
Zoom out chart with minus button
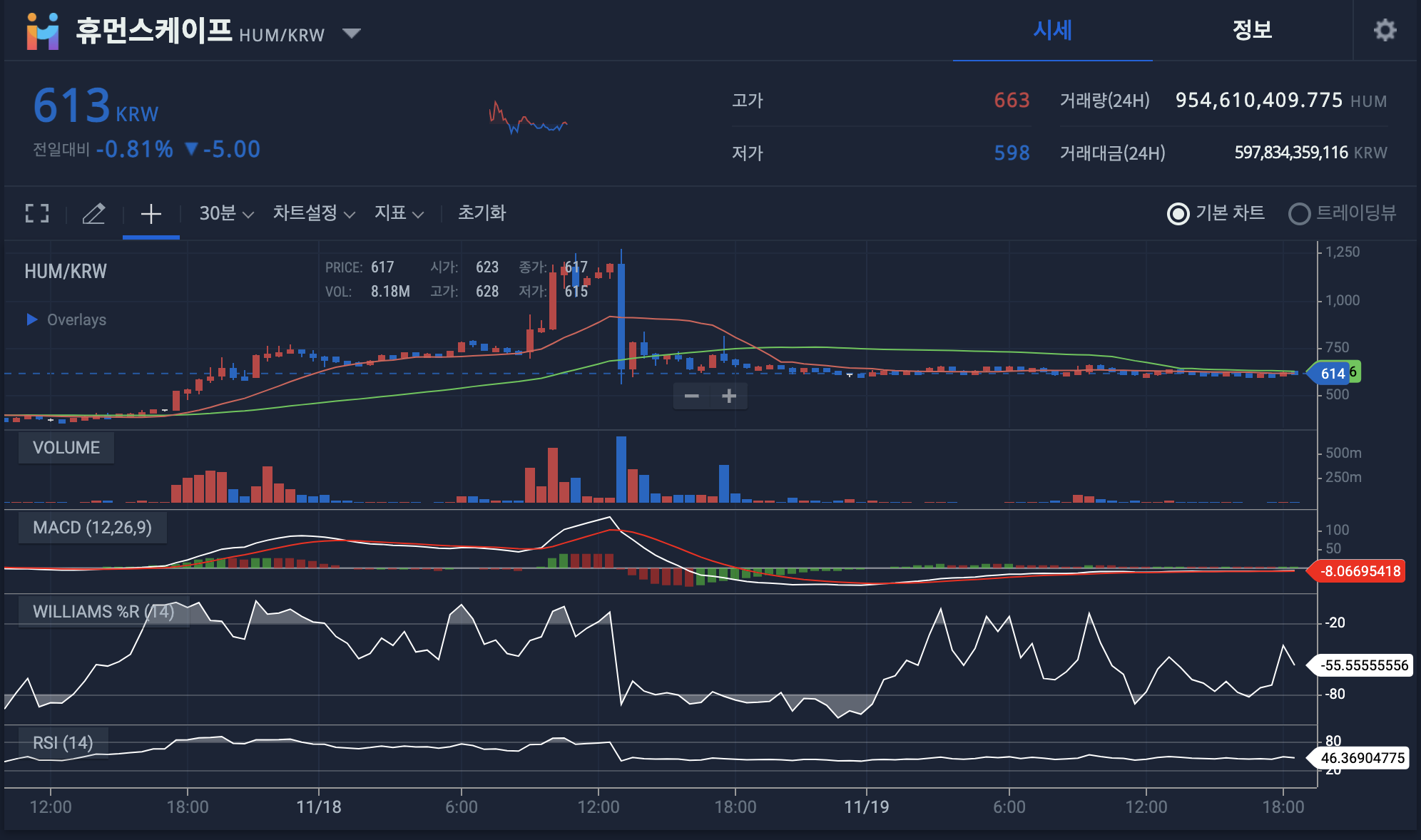pos(691,396)
